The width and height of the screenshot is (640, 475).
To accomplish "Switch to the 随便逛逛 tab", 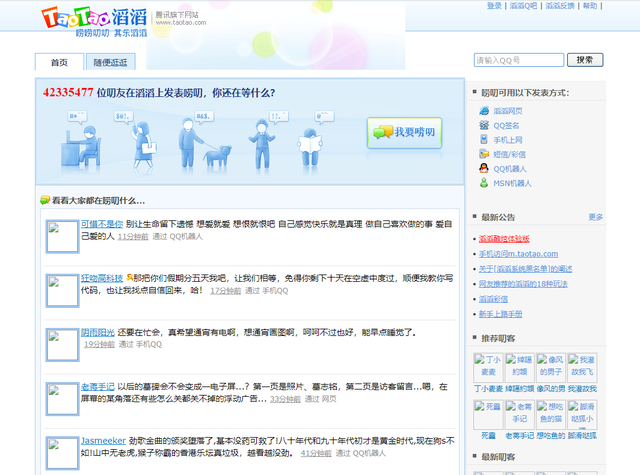I will [x=111, y=62].
